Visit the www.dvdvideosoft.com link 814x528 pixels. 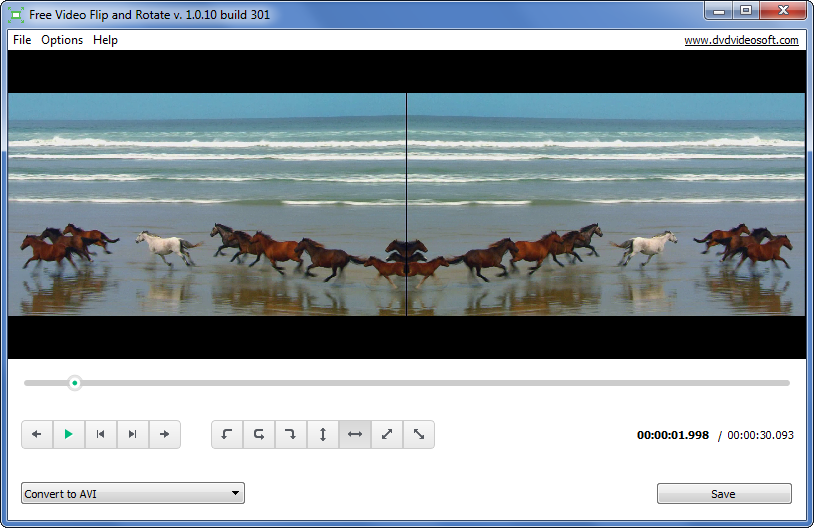click(x=741, y=40)
